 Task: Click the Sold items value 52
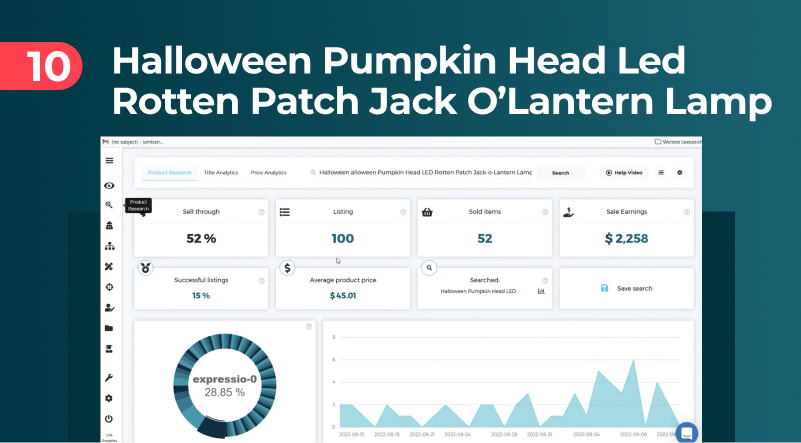pyautogui.click(x=485, y=238)
